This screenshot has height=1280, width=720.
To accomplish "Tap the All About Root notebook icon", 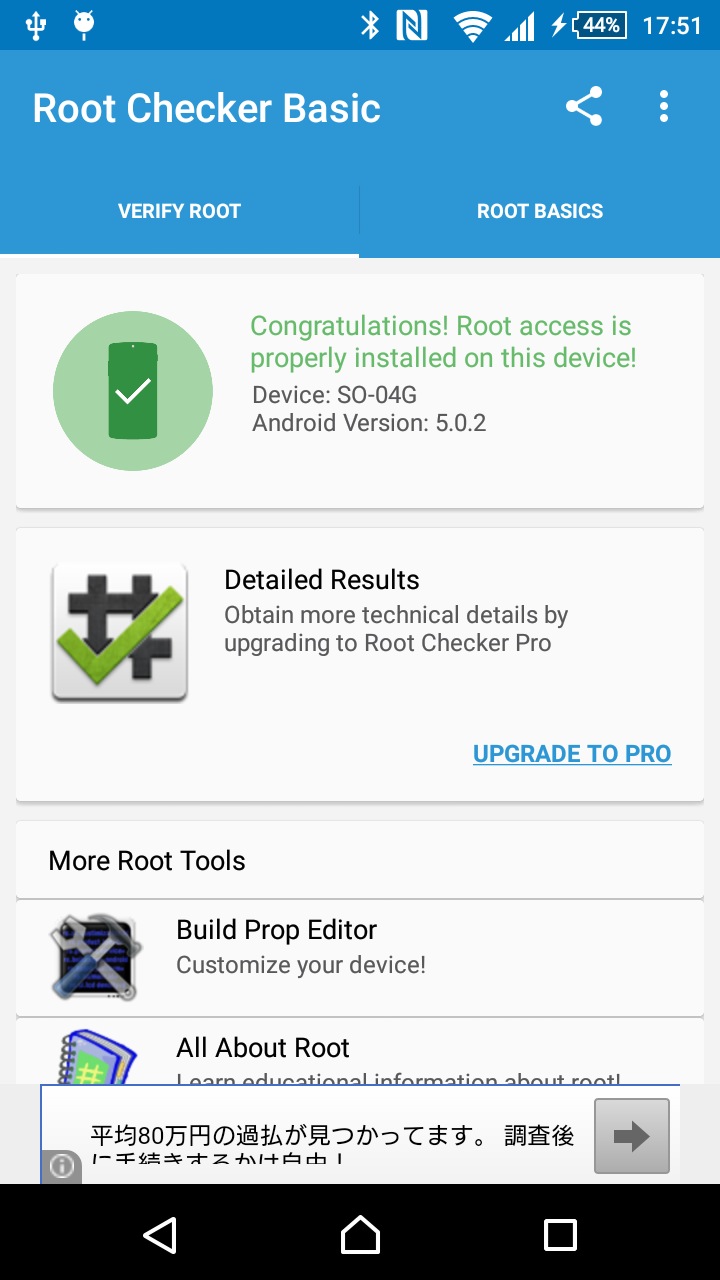I will [x=94, y=1057].
